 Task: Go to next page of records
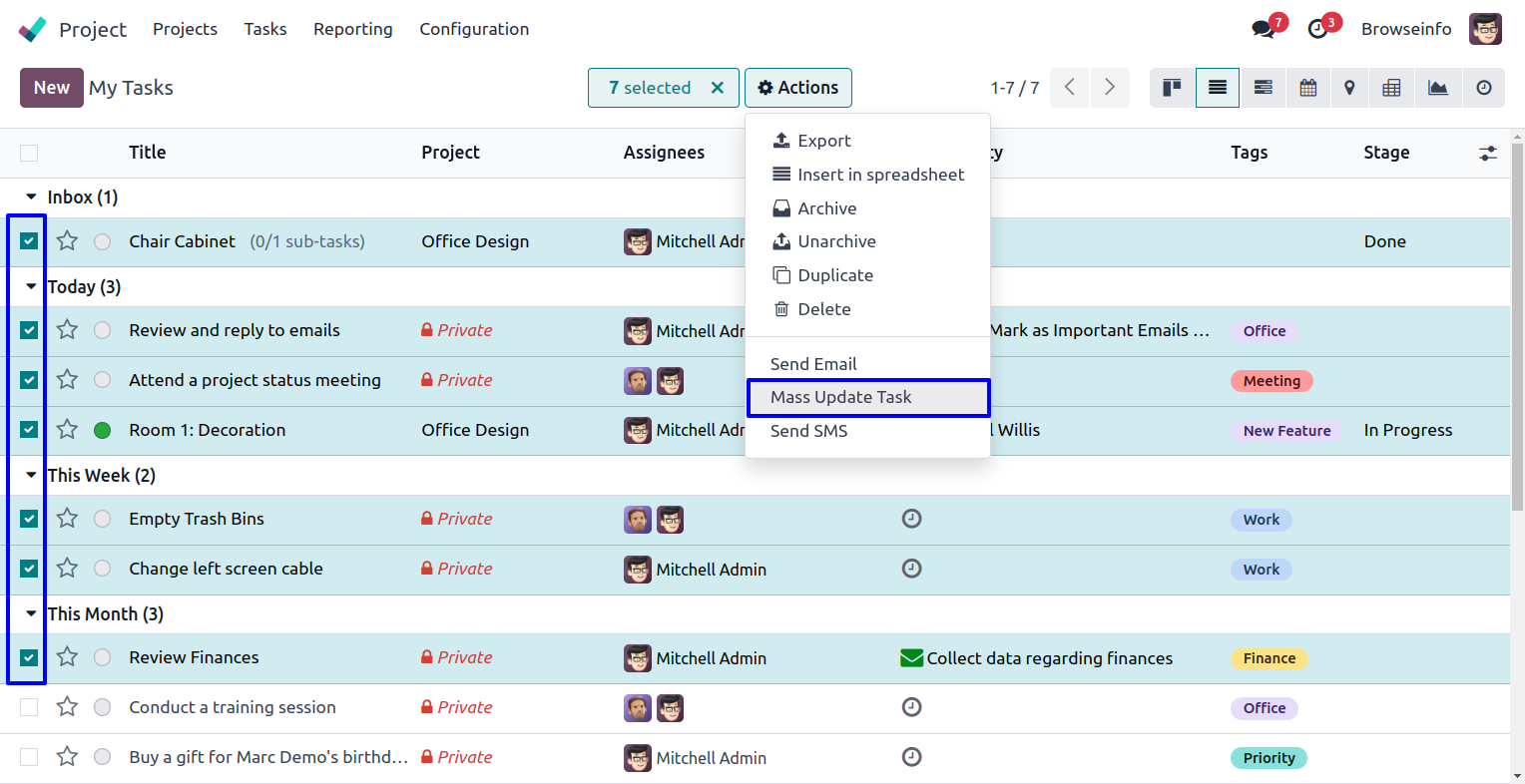[1109, 88]
